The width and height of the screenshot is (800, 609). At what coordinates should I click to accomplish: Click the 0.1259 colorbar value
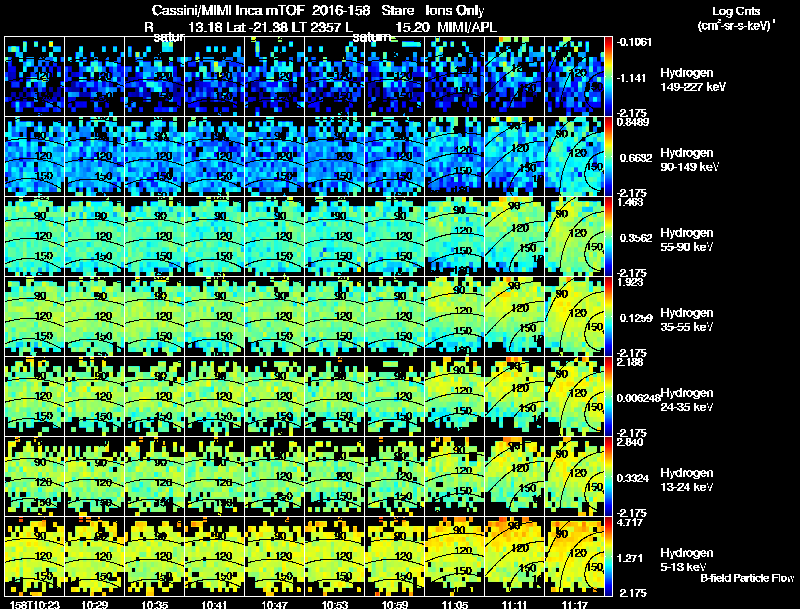[x=636, y=318]
